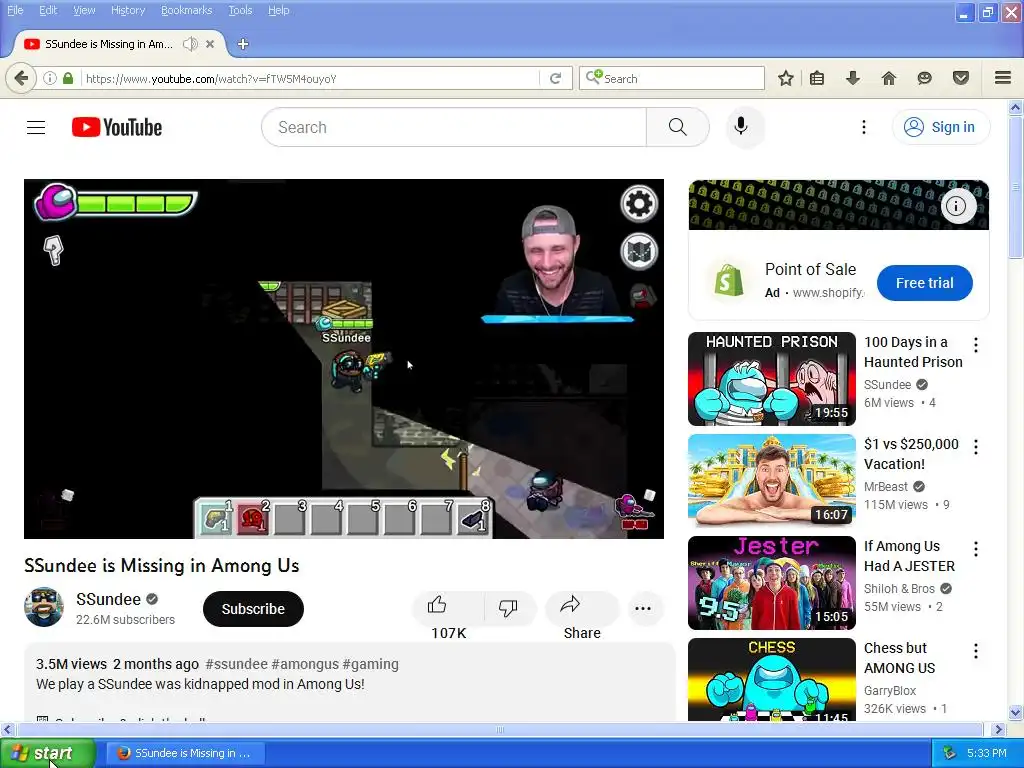Click the Firefox URL address bar
Screen dimensions: 1024x768
pyautogui.click(x=310, y=78)
